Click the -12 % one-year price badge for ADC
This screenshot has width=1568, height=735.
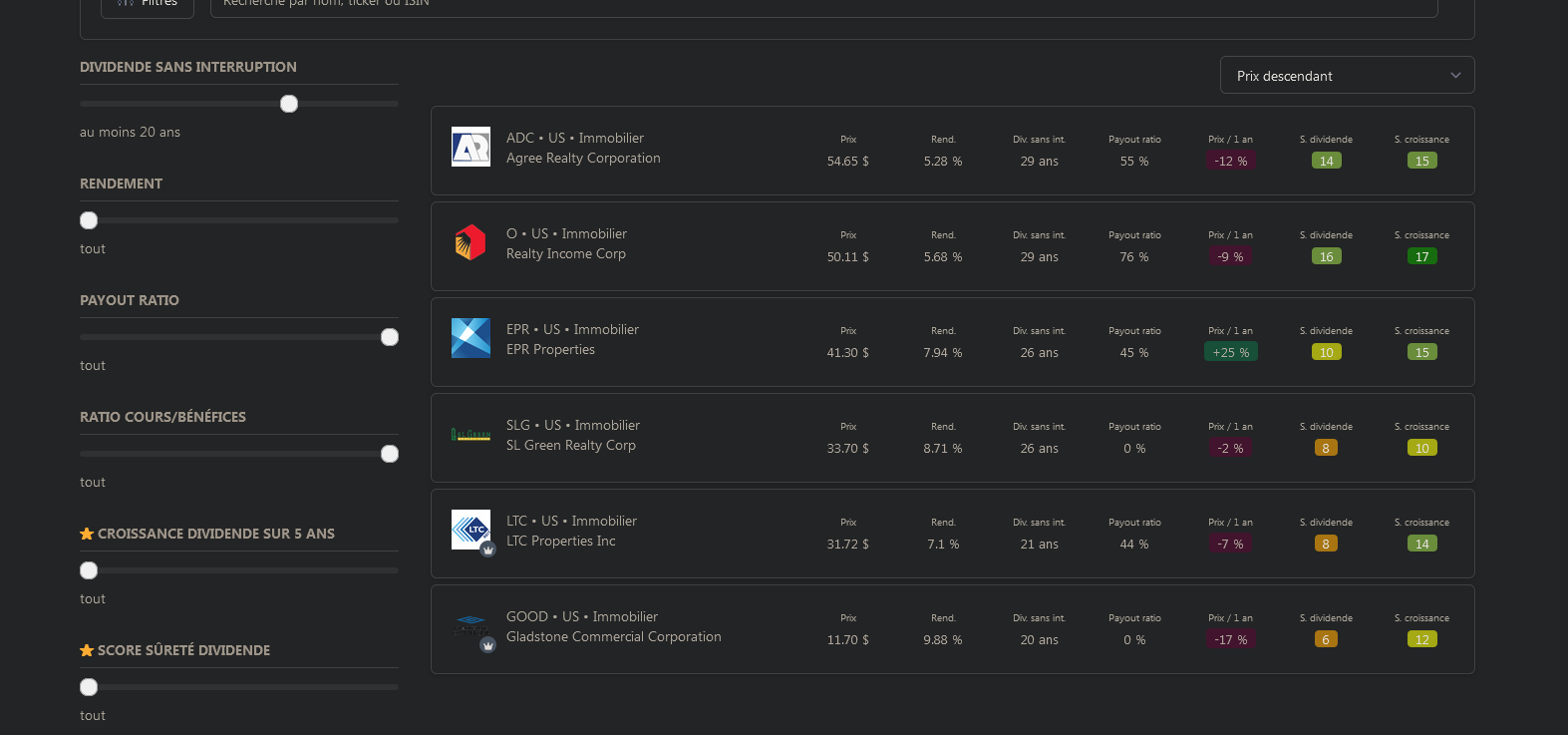coord(1231,161)
